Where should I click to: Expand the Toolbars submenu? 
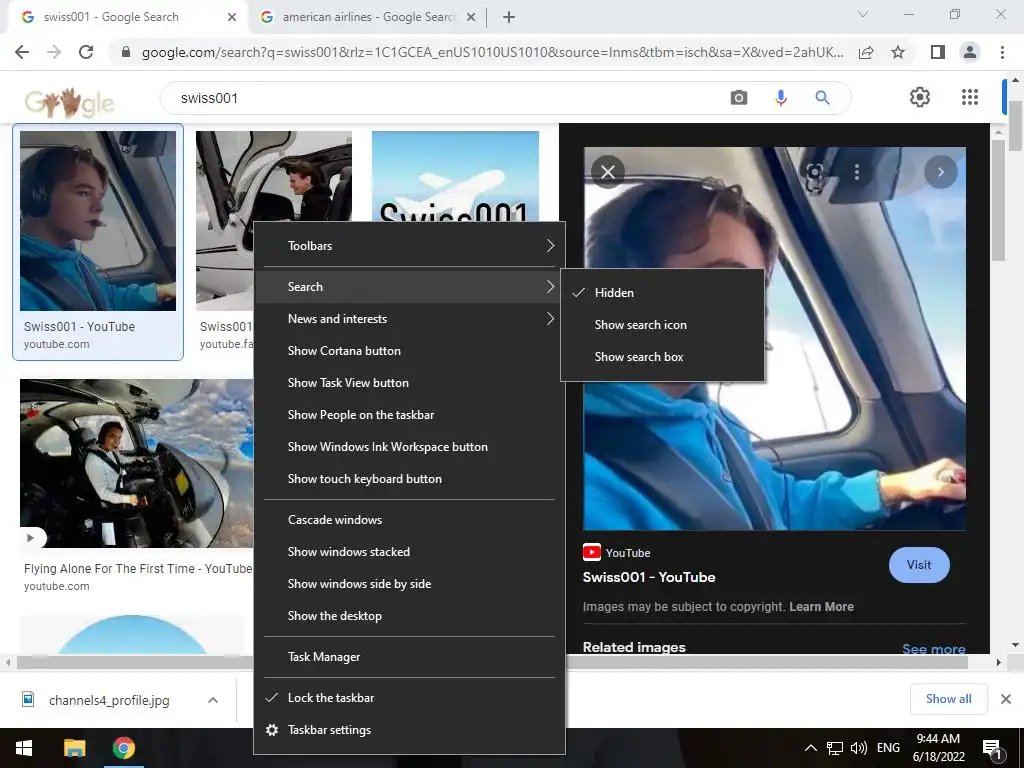409,246
